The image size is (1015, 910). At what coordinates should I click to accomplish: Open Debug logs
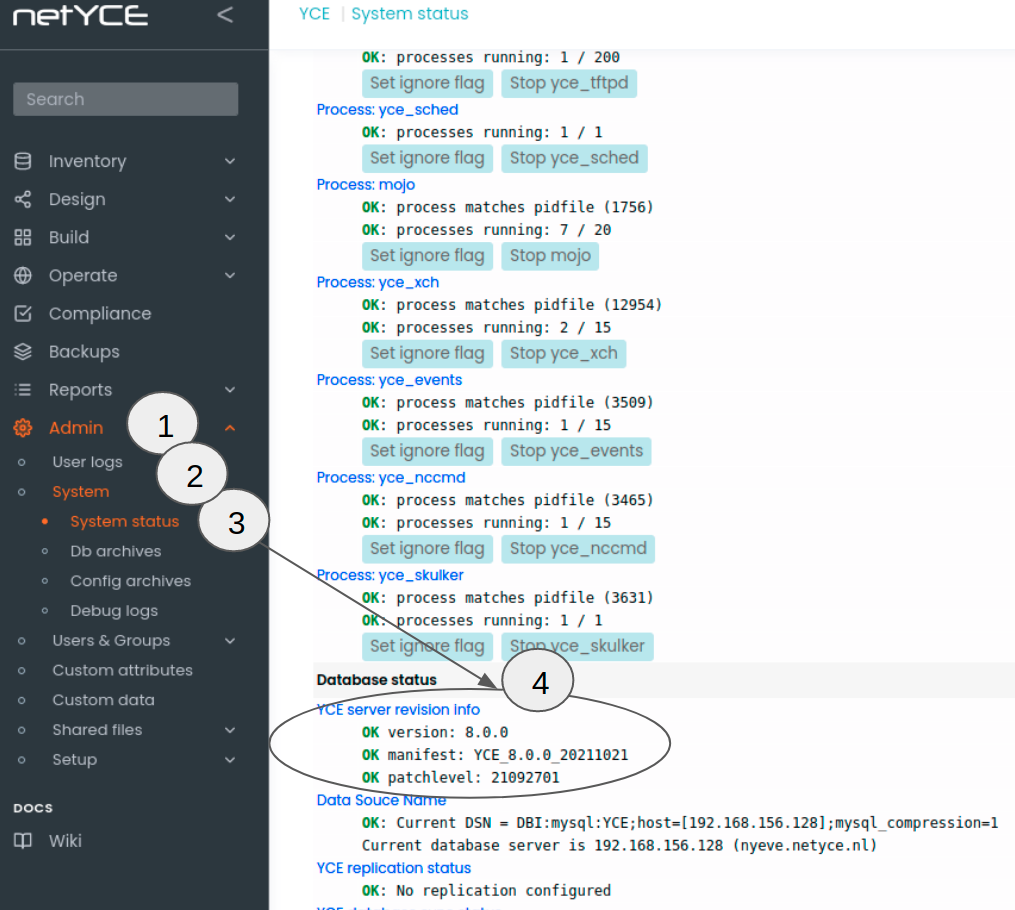(114, 611)
